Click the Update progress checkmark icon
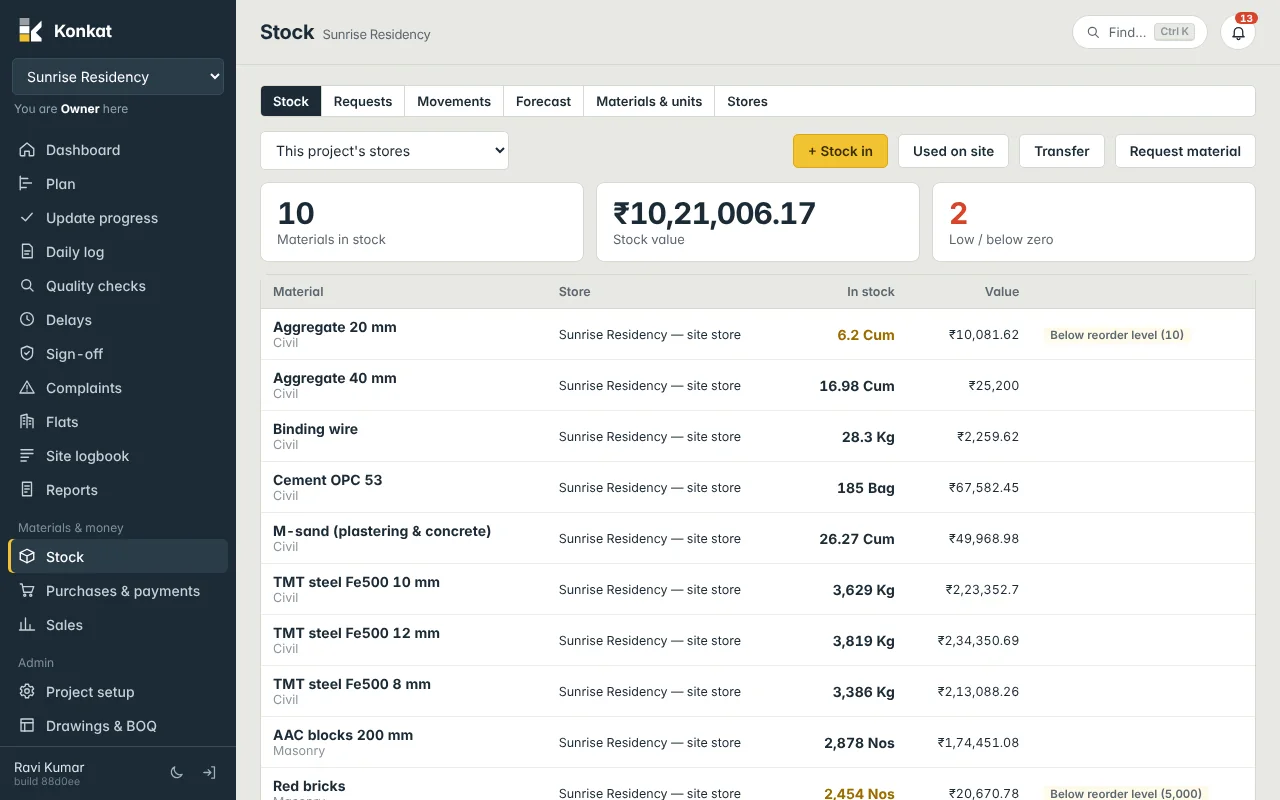Screen dimensions: 1280x800 pos(27,218)
